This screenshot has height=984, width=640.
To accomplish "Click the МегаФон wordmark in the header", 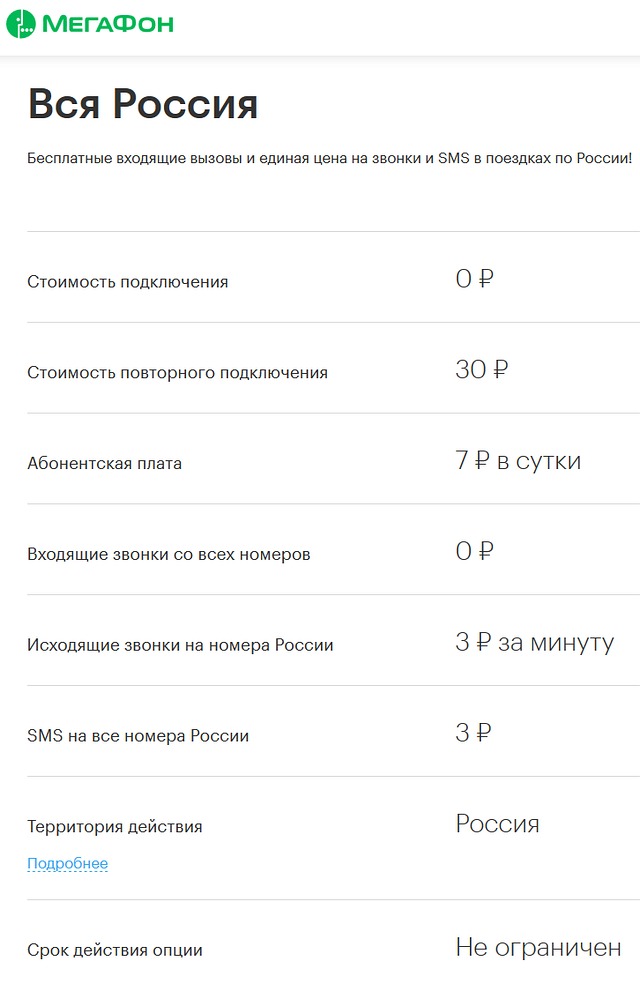I will pos(108,24).
